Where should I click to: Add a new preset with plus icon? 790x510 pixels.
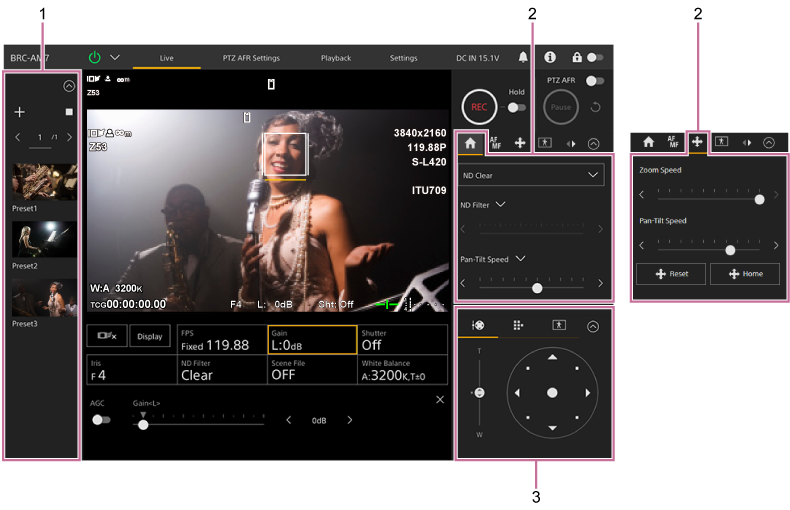pos(19,113)
